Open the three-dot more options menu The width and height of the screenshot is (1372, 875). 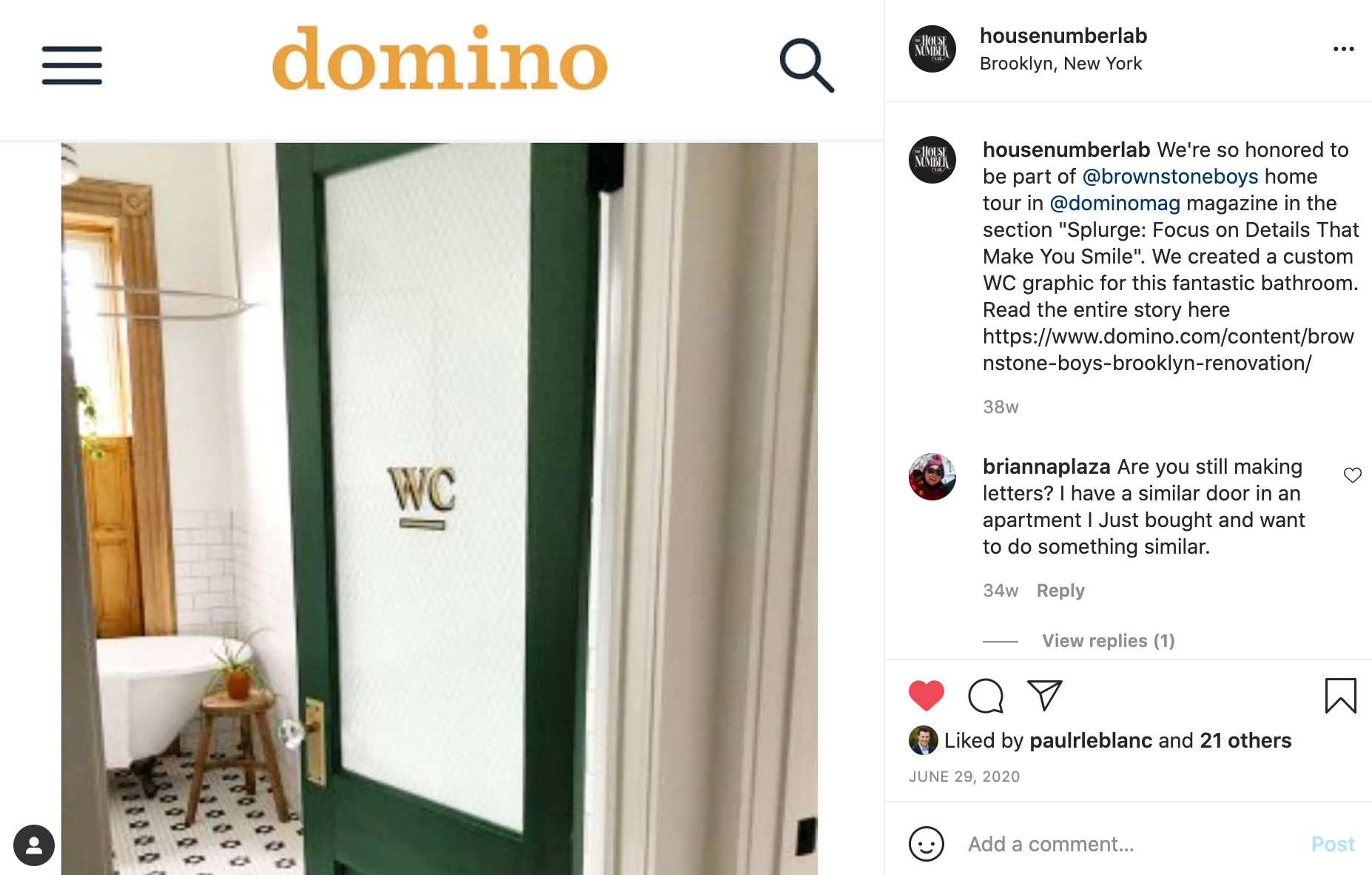(x=1343, y=49)
